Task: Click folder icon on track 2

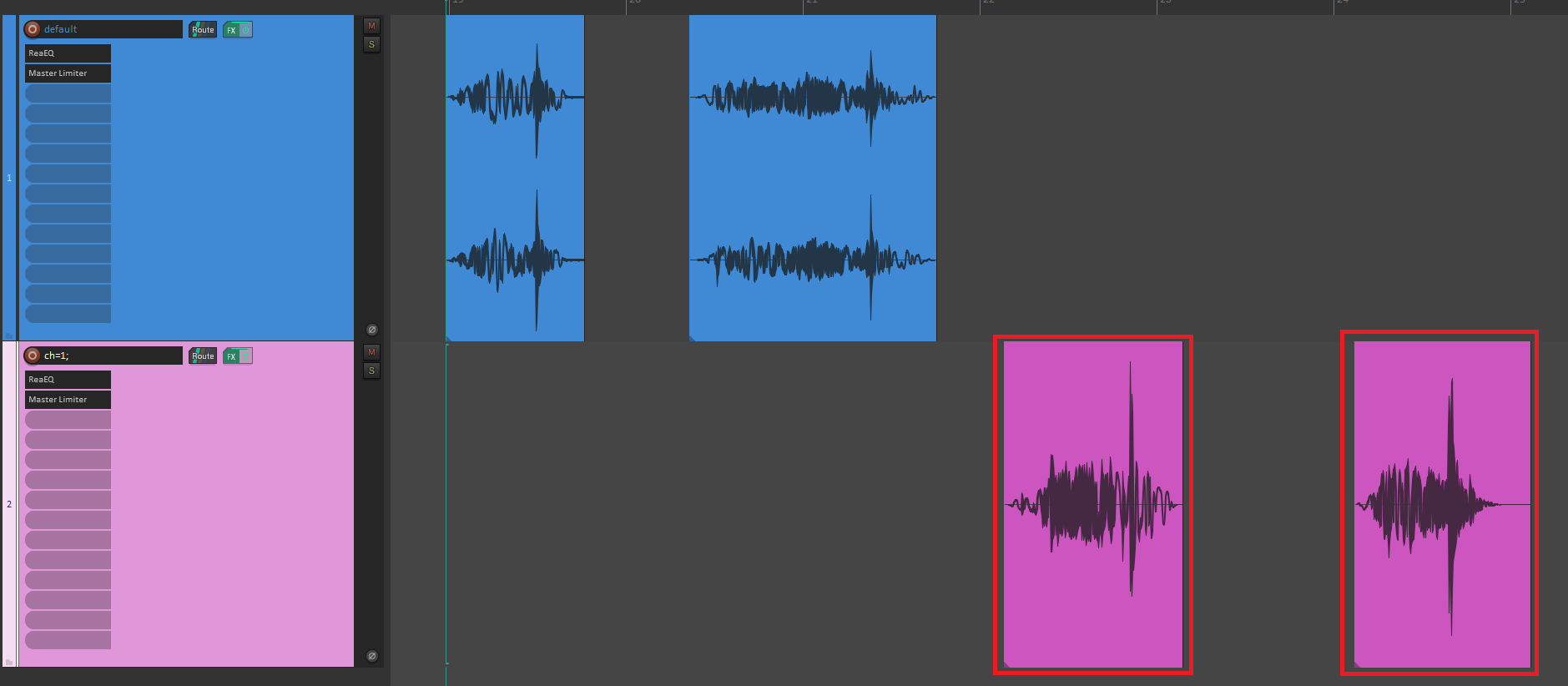Action: click(x=9, y=662)
